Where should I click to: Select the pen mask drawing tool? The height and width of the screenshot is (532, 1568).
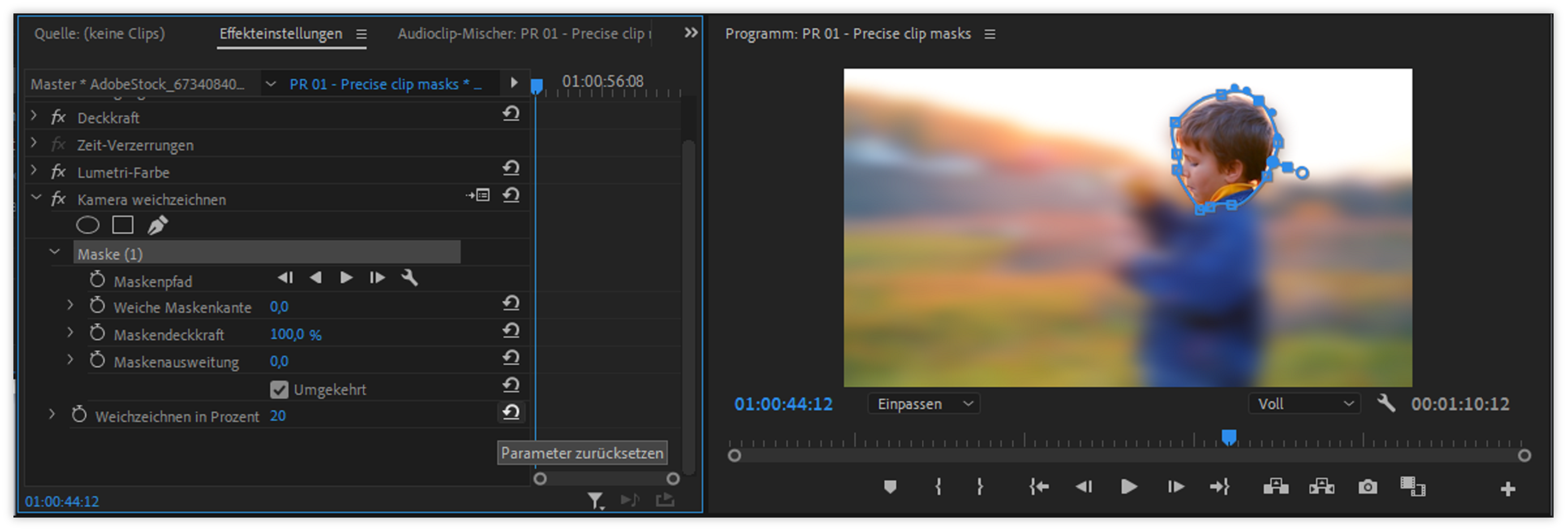point(157,225)
